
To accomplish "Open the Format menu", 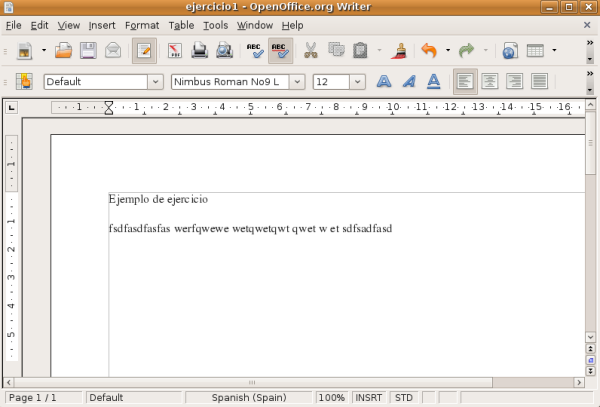I will (142, 24).
